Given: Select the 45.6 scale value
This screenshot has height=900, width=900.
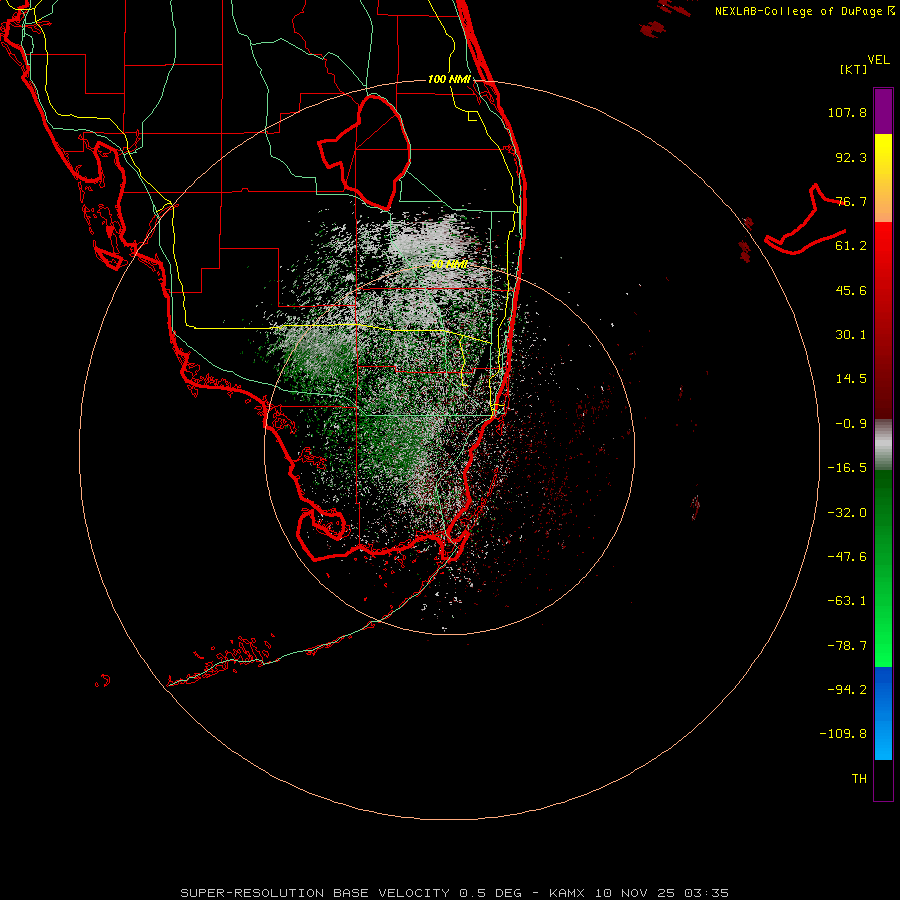Looking at the screenshot, I should (851, 290).
